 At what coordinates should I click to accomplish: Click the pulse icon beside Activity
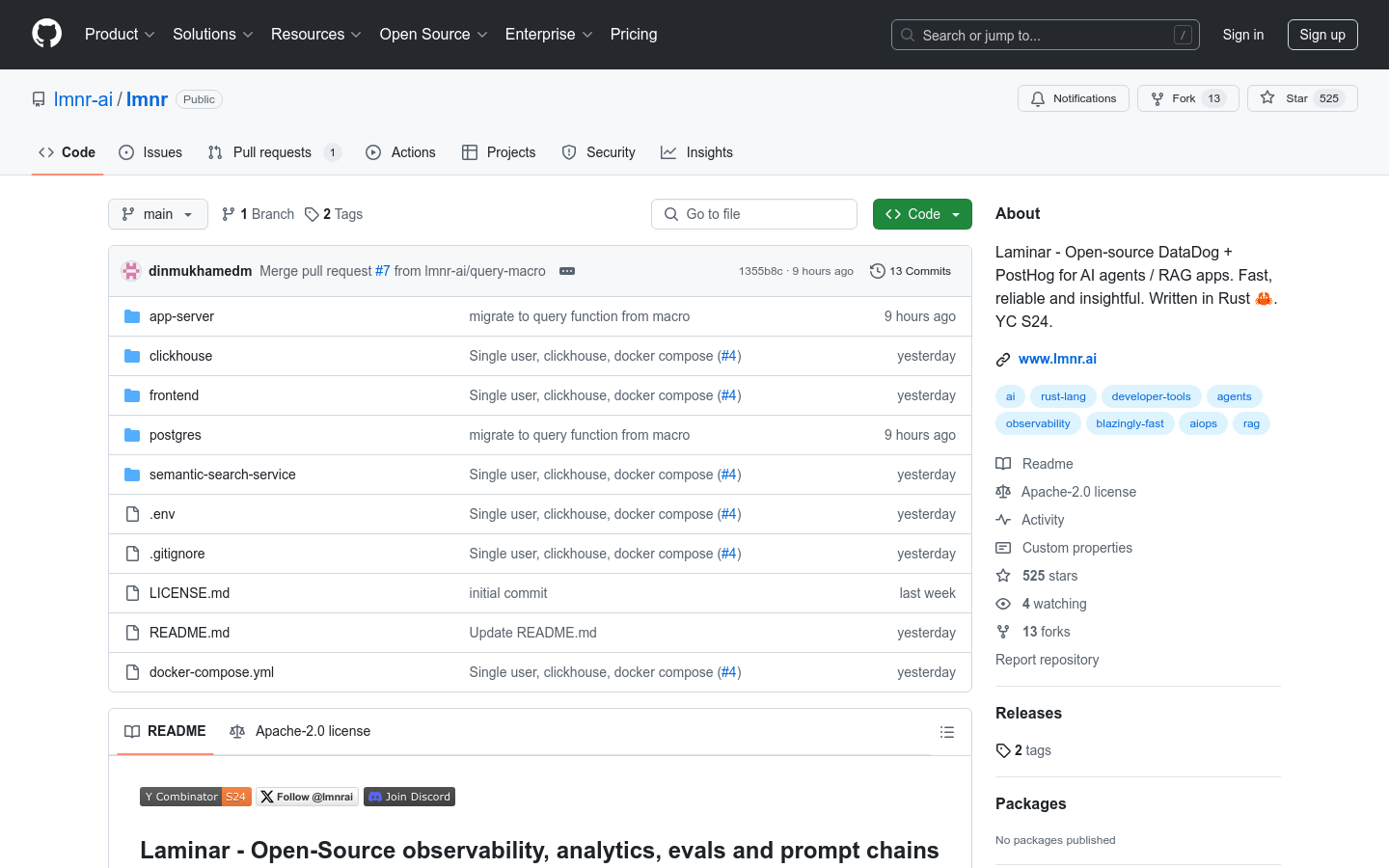[1003, 520]
